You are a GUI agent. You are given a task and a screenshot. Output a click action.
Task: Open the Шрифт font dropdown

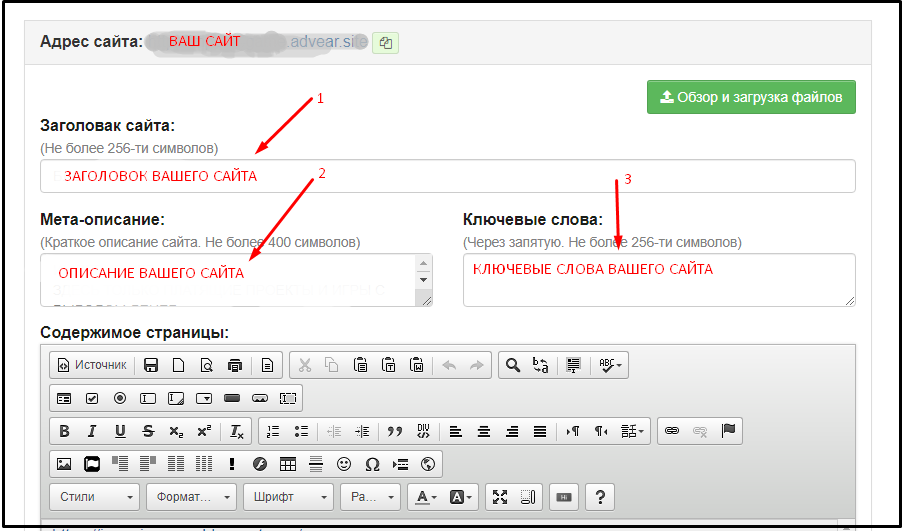[x=288, y=497]
